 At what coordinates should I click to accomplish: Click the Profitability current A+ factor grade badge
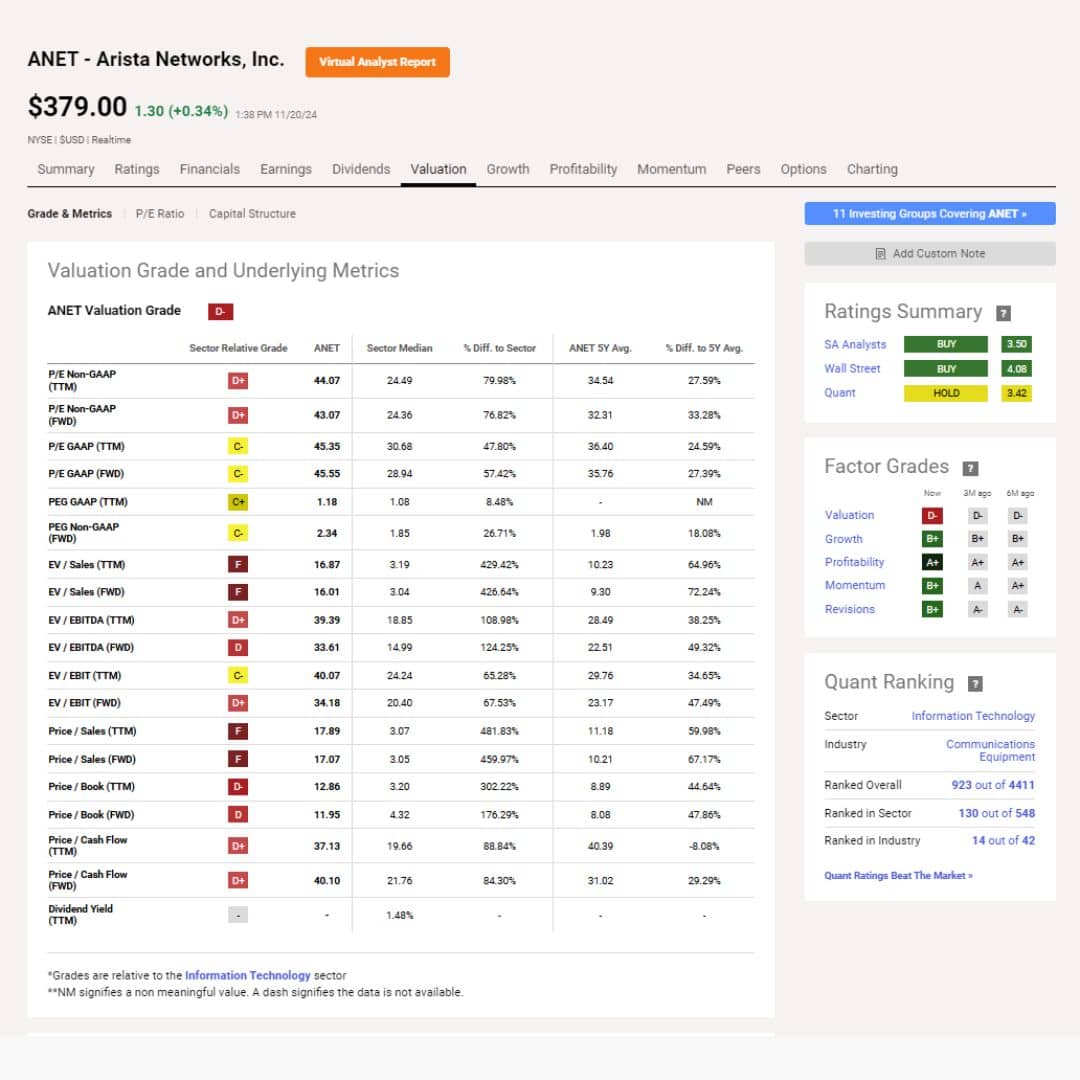coord(932,562)
